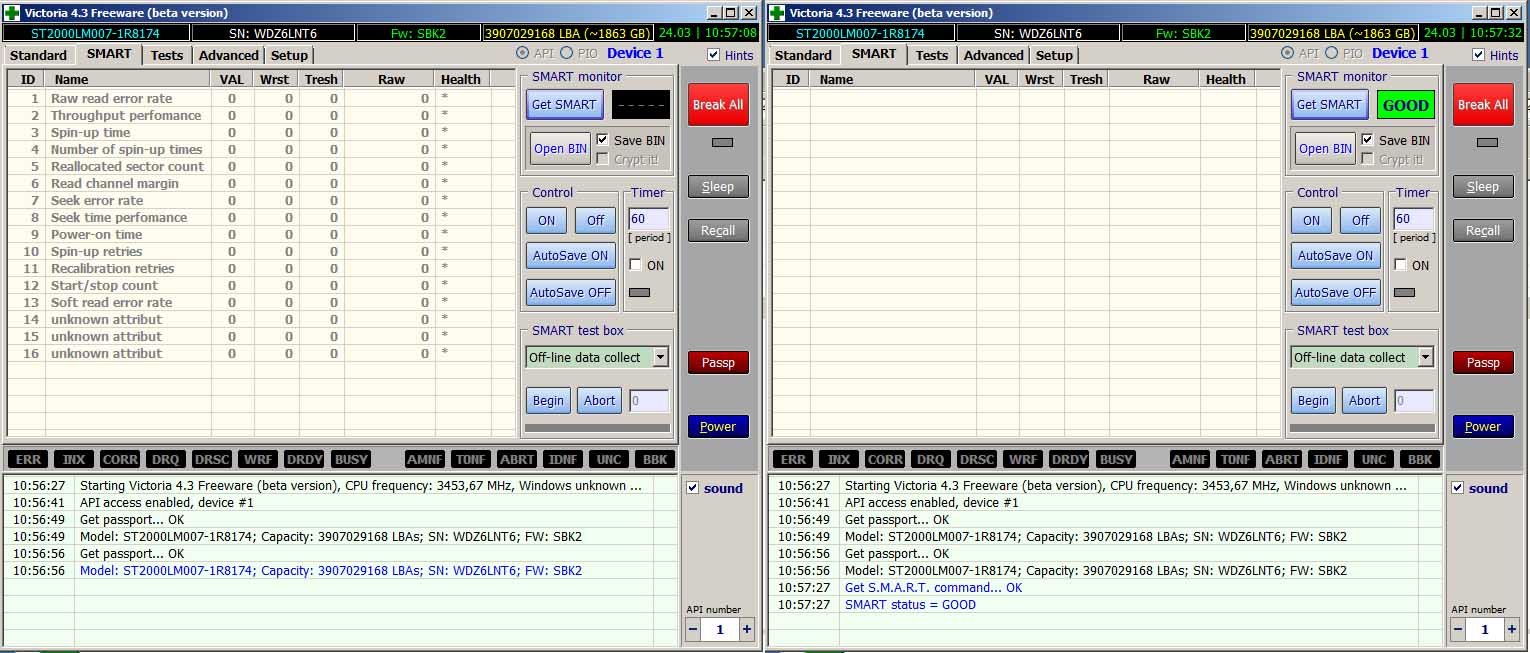Click Break All in left window

(x=717, y=104)
